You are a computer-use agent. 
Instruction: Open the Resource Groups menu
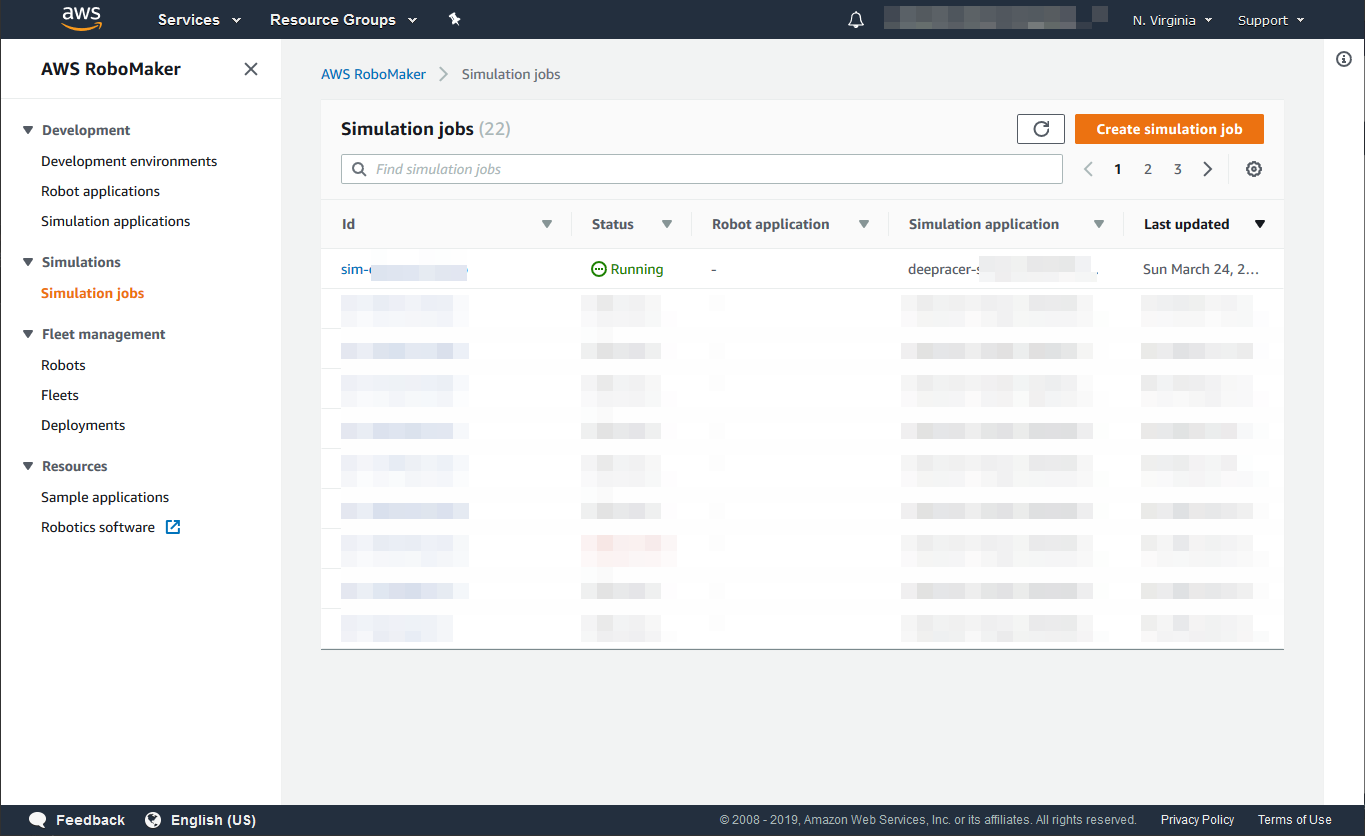(343, 20)
